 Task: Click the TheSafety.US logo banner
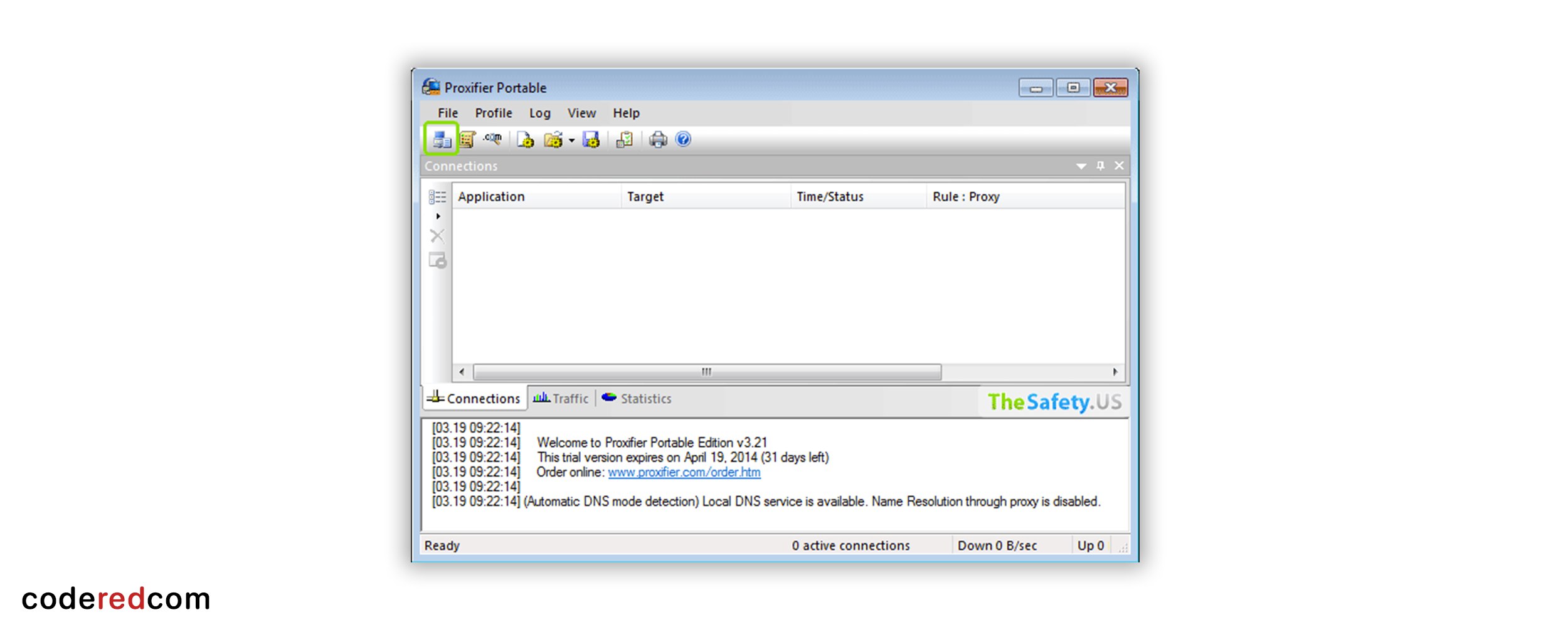(x=1054, y=402)
